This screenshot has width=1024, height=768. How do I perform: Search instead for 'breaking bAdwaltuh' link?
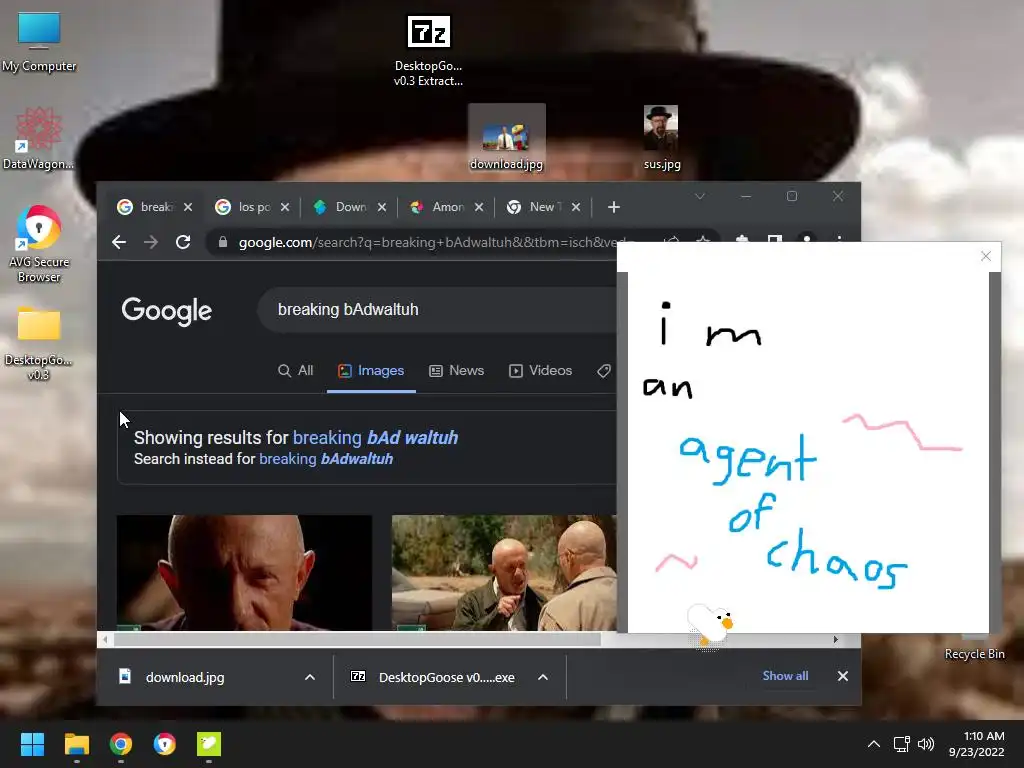(x=326, y=459)
